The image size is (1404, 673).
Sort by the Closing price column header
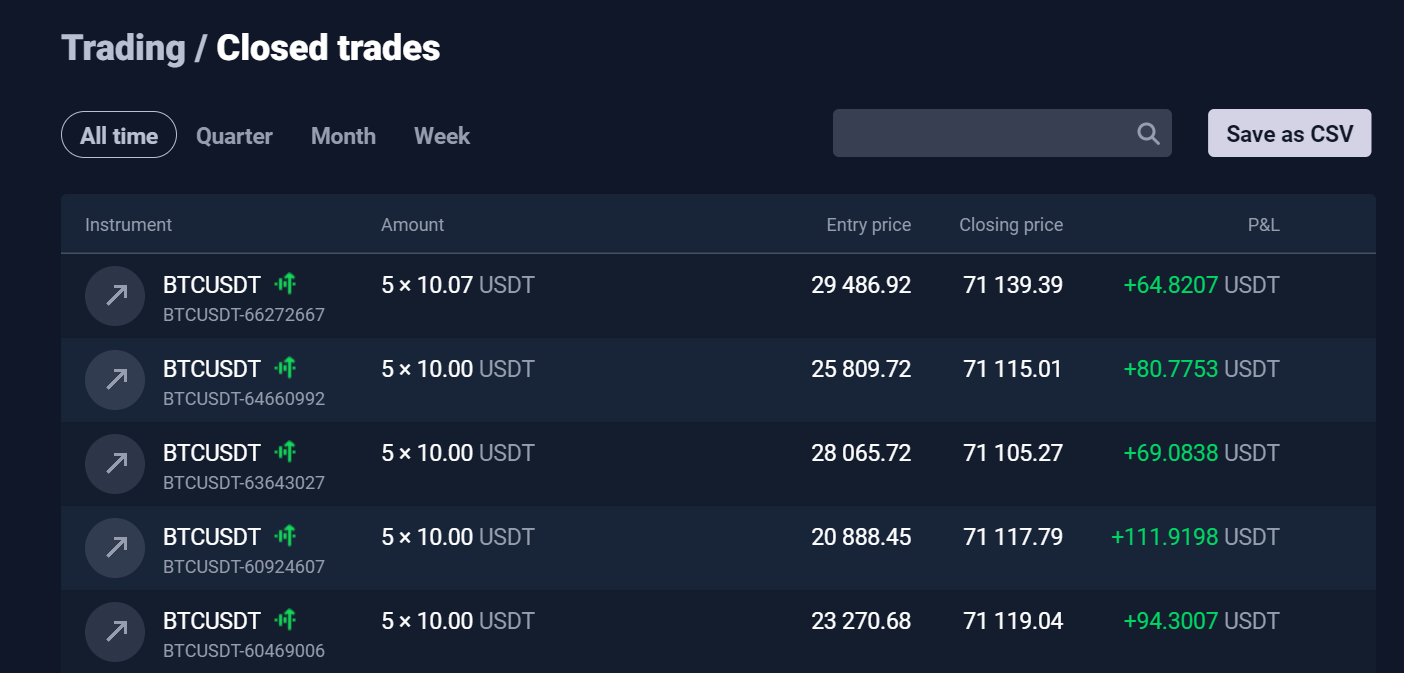1011,225
